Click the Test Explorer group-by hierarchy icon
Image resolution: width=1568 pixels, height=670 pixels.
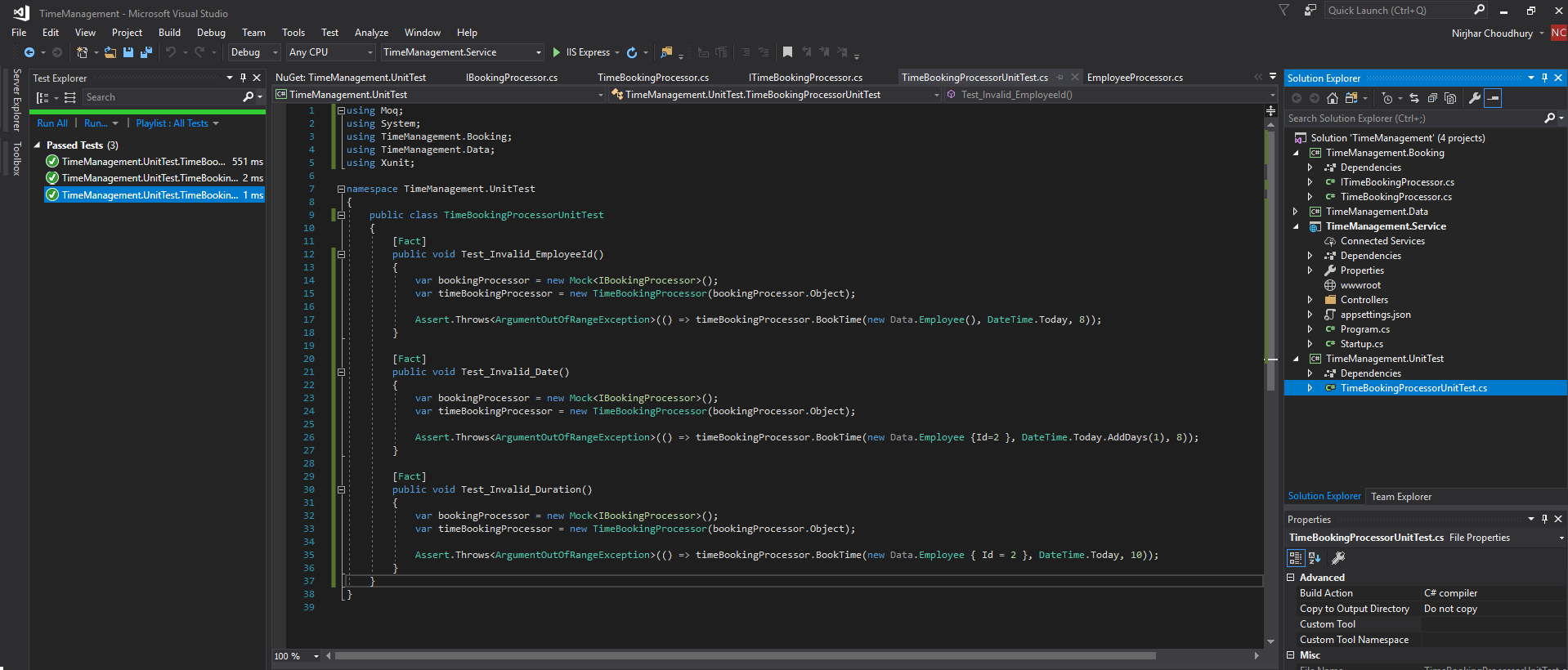coord(43,97)
